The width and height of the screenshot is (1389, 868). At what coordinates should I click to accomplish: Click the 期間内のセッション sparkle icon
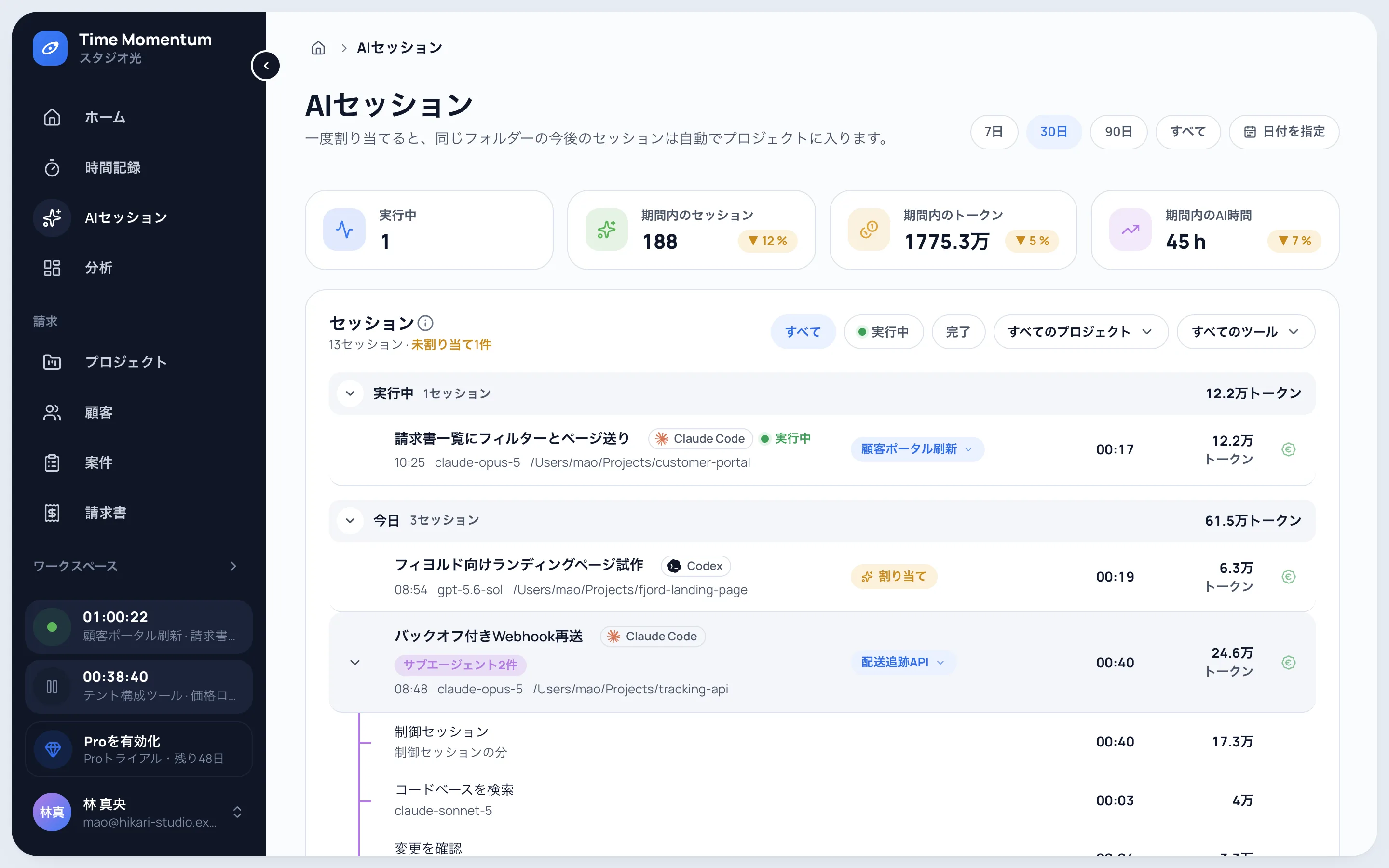(607, 230)
